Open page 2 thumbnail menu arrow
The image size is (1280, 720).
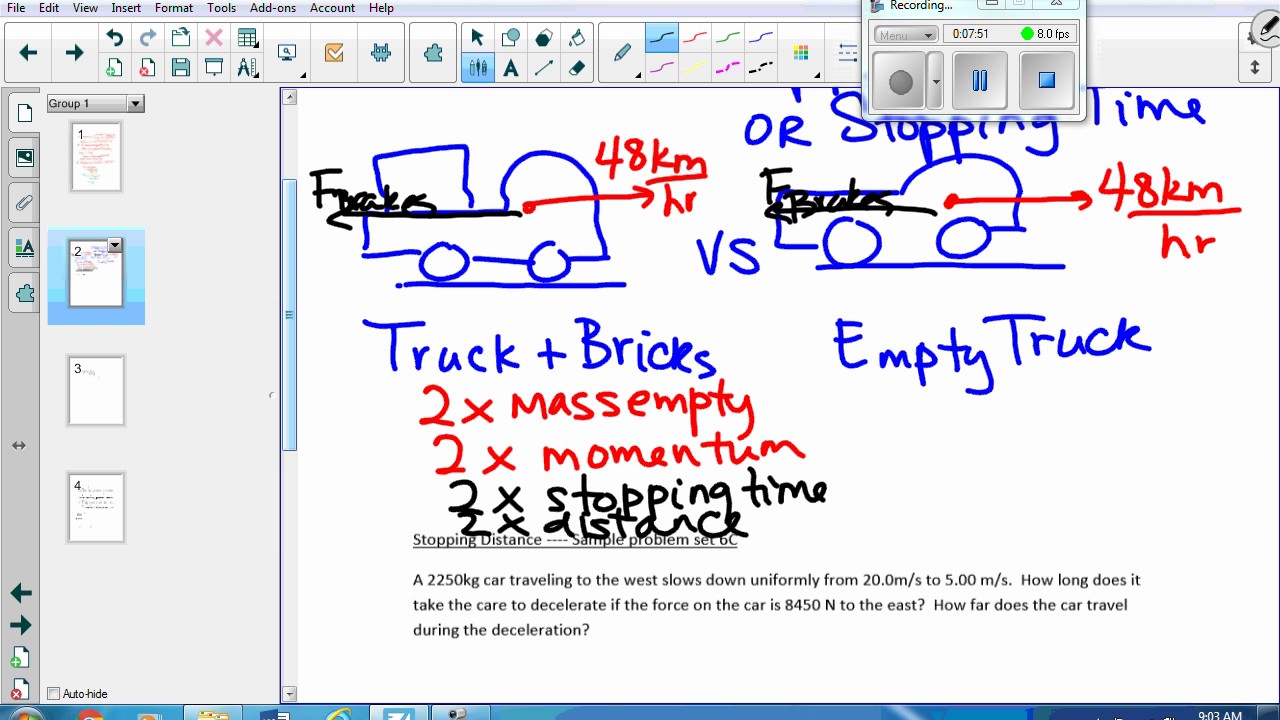pyautogui.click(x=115, y=245)
